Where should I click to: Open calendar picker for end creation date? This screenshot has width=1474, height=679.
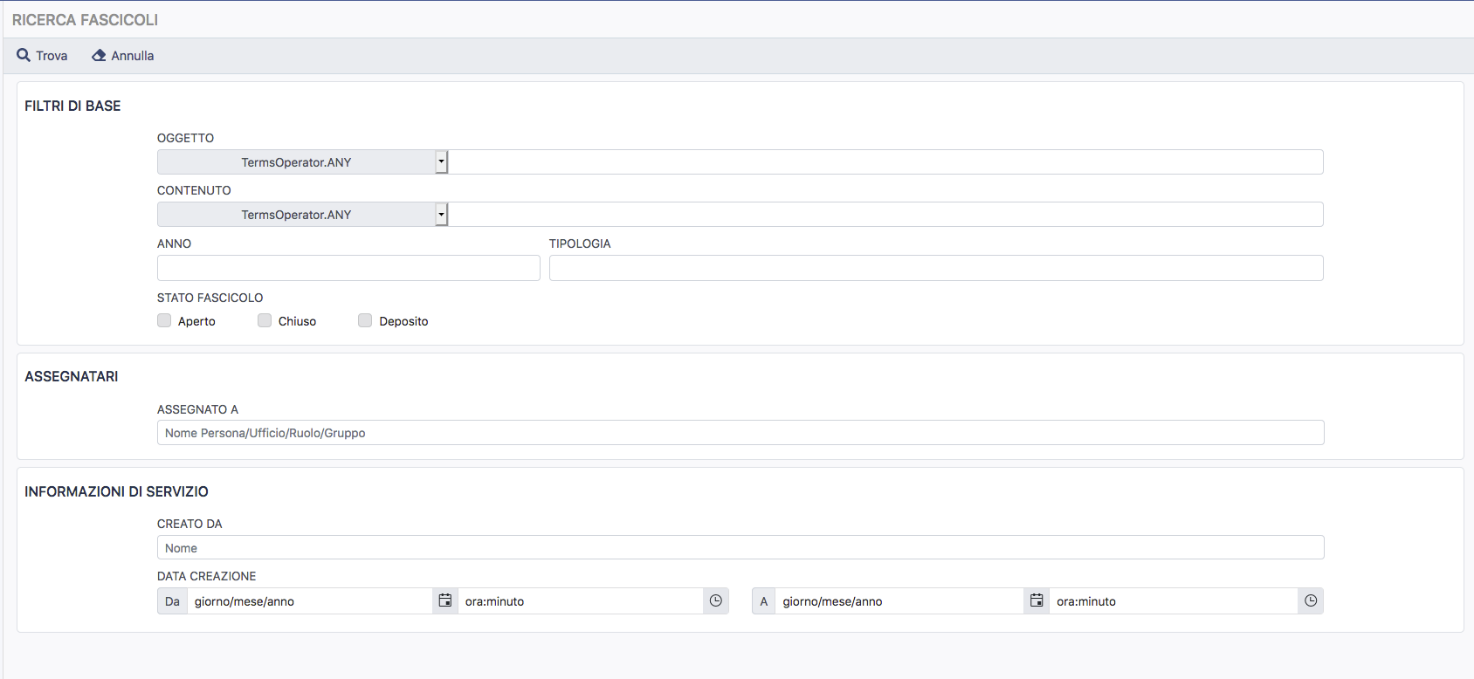pos(1037,601)
